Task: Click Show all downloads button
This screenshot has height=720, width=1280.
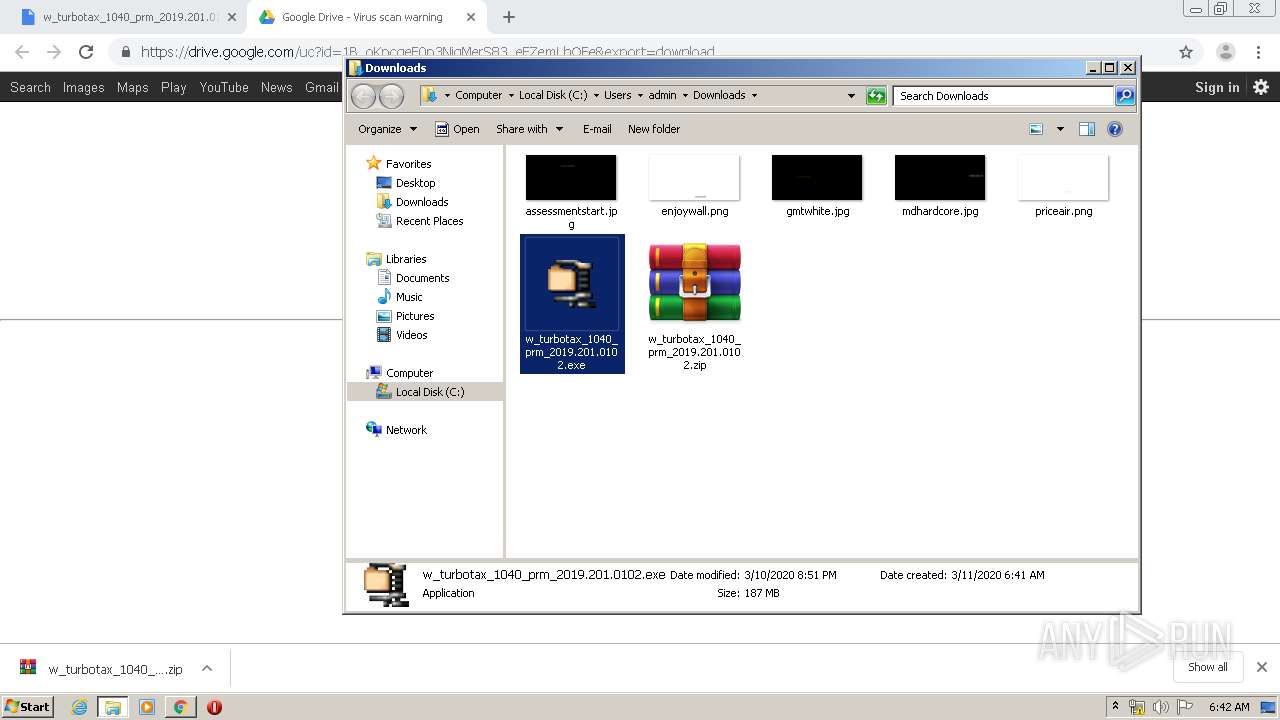Action: pyautogui.click(x=1208, y=667)
